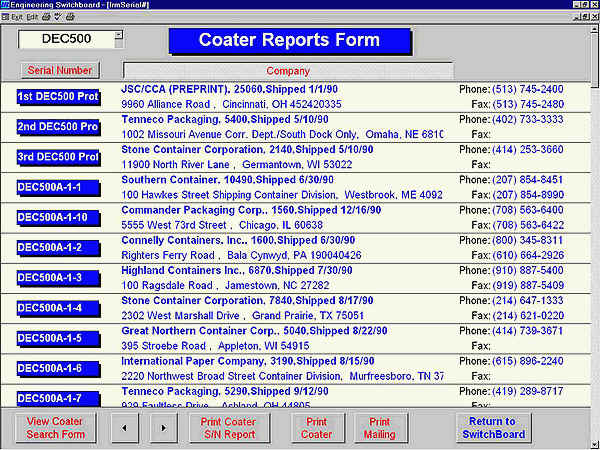Go to next record with right arrow button
This screenshot has width=600, height=450.
click(x=163, y=428)
